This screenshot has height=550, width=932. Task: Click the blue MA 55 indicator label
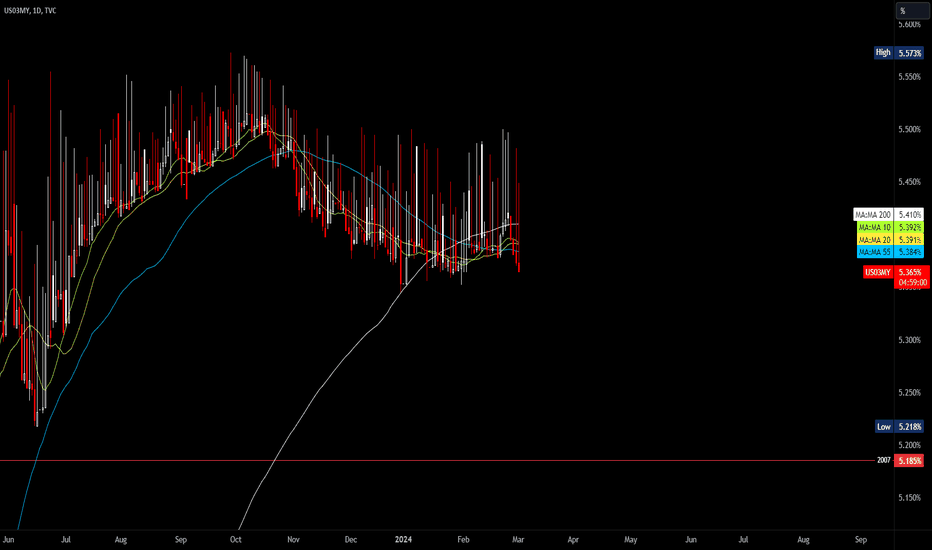pos(874,252)
